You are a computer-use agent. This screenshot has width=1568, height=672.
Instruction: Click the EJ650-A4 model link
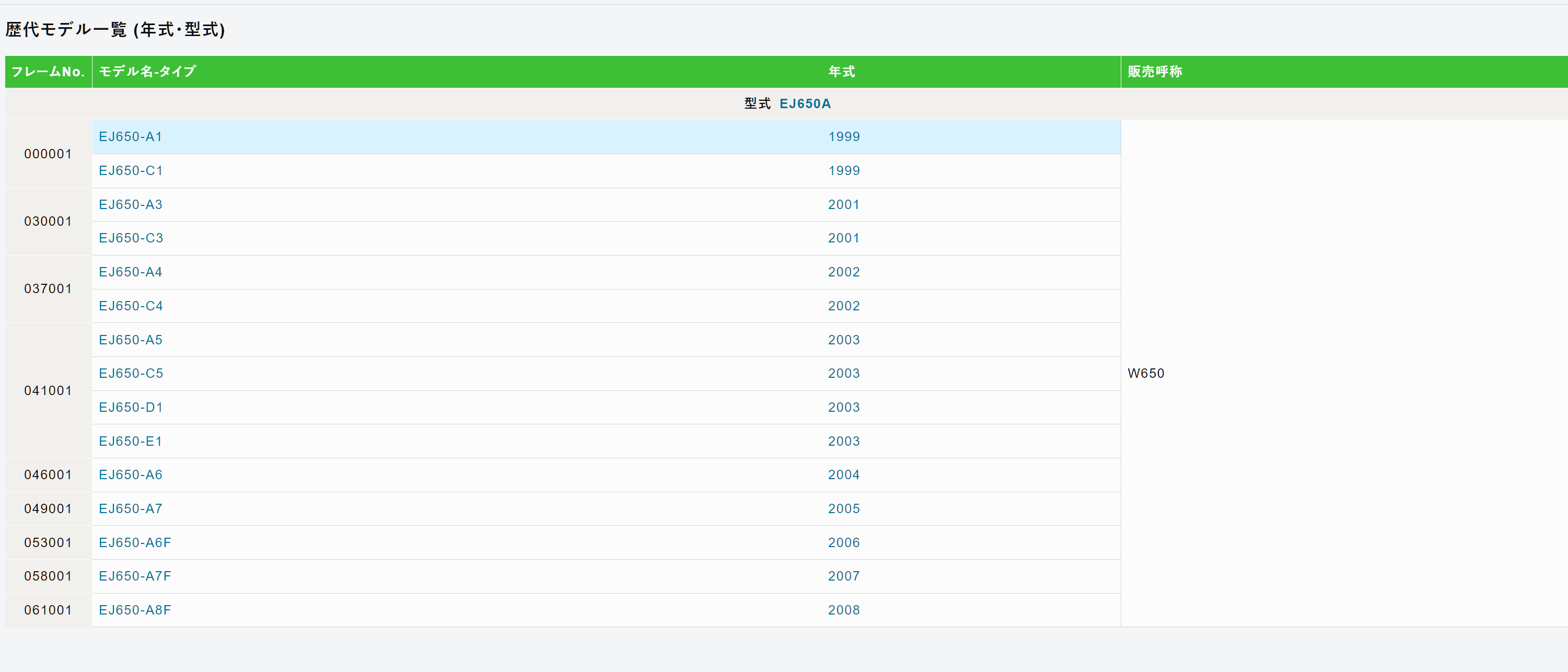130,272
